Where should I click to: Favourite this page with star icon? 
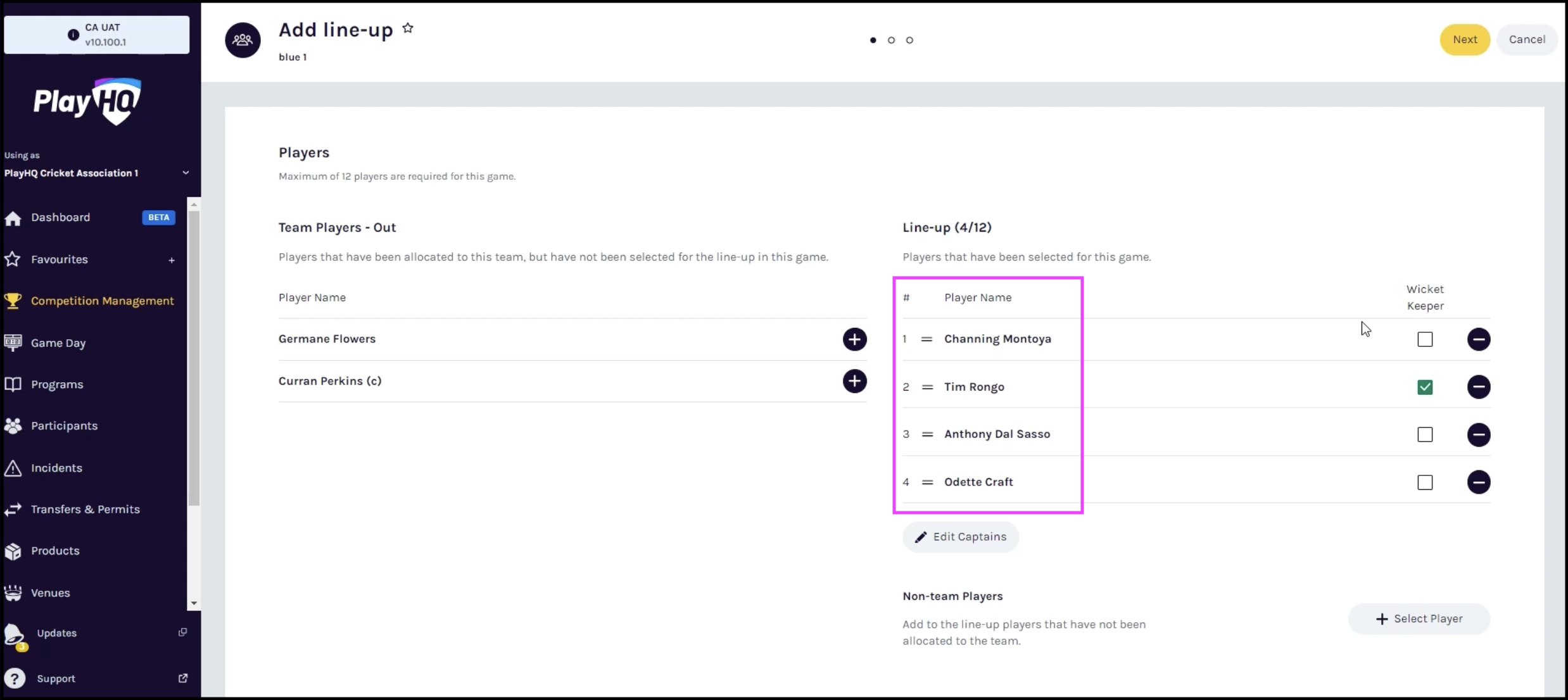[408, 28]
